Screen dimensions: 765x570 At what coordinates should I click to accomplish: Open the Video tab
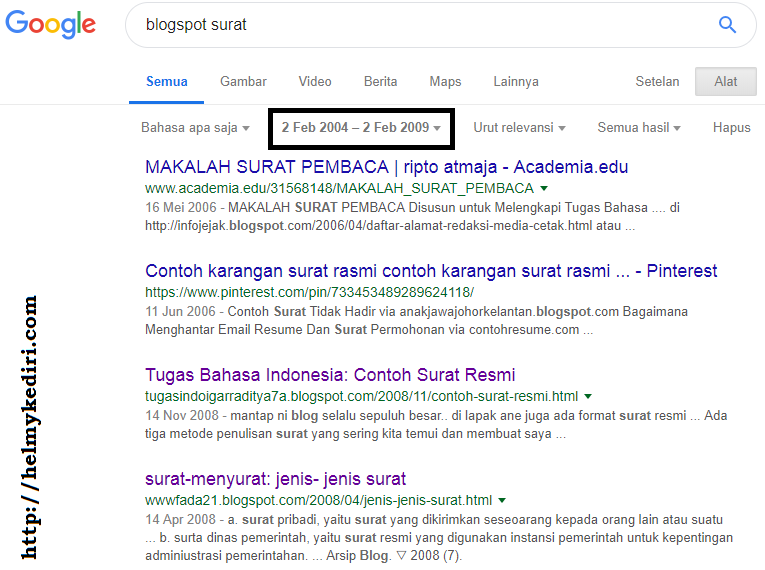pos(315,81)
